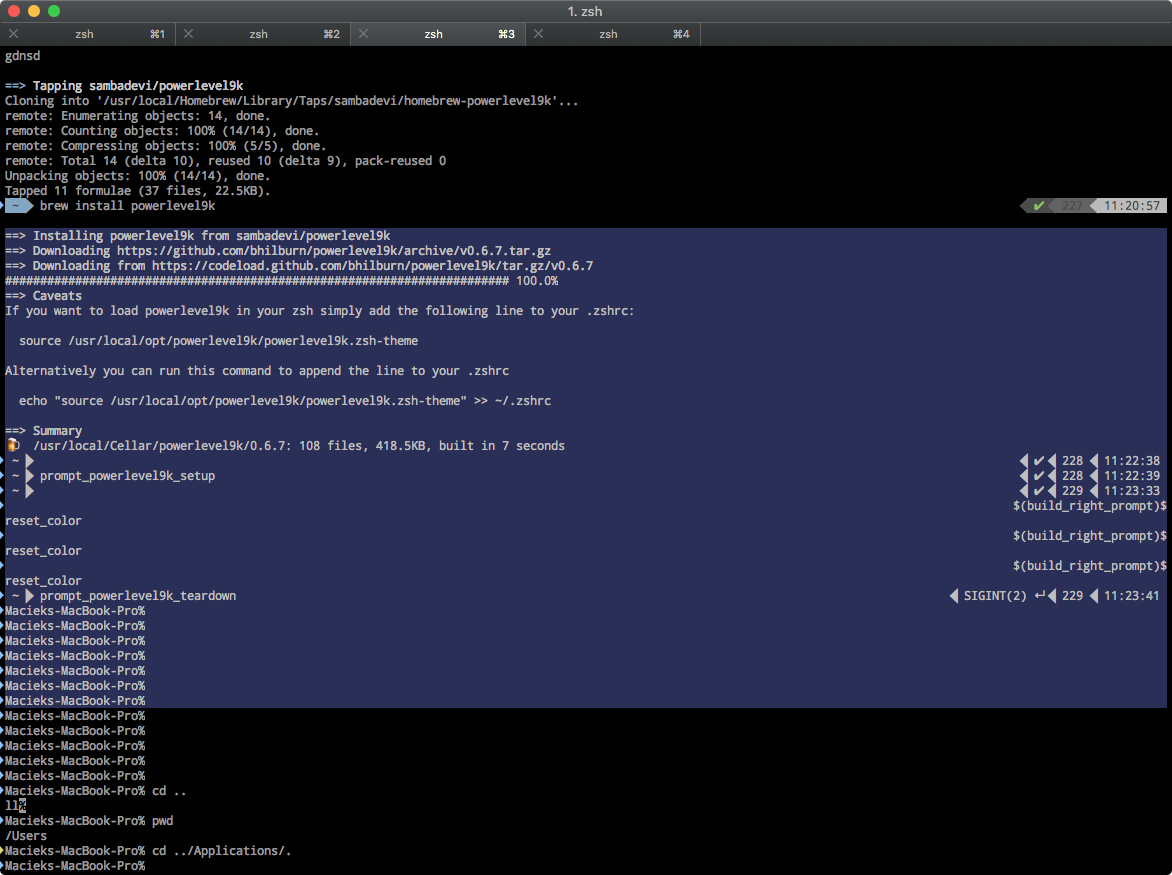Click the 11:22:38 timestamp
The height and width of the screenshot is (875, 1172).
[x=1132, y=461]
